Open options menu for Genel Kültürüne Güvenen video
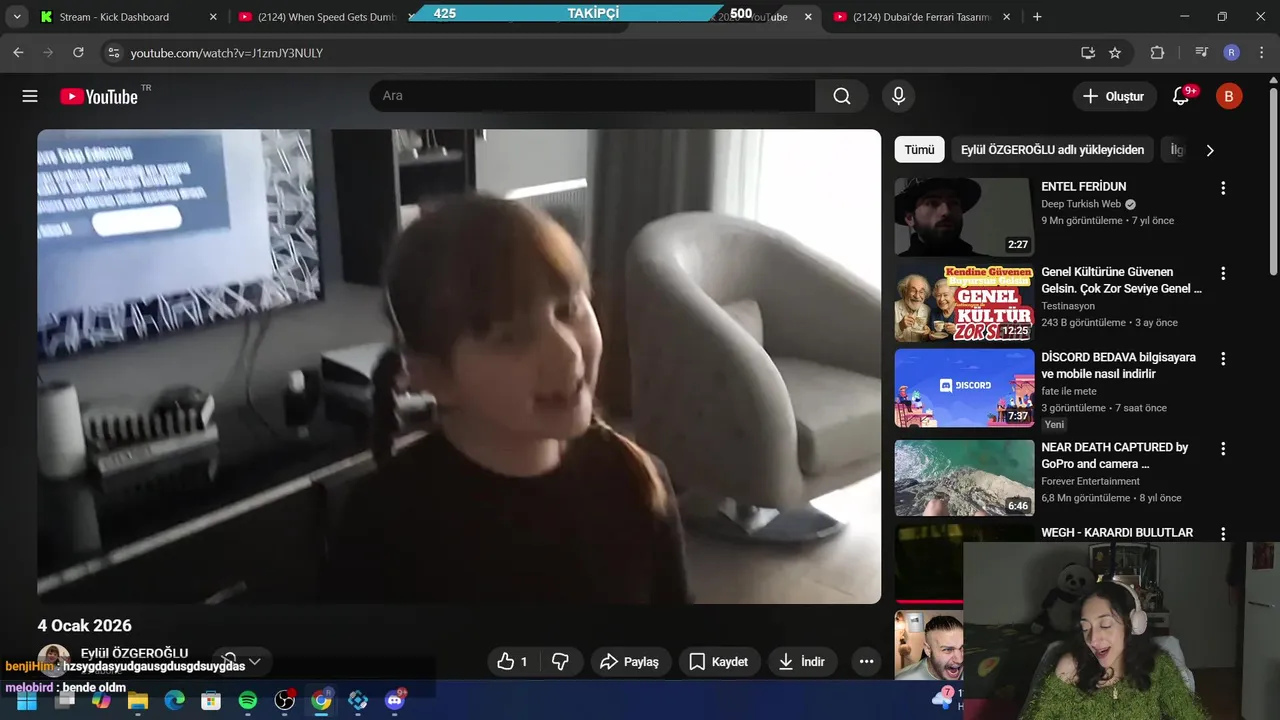The height and width of the screenshot is (720, 1280). (x=1222, y=273)
